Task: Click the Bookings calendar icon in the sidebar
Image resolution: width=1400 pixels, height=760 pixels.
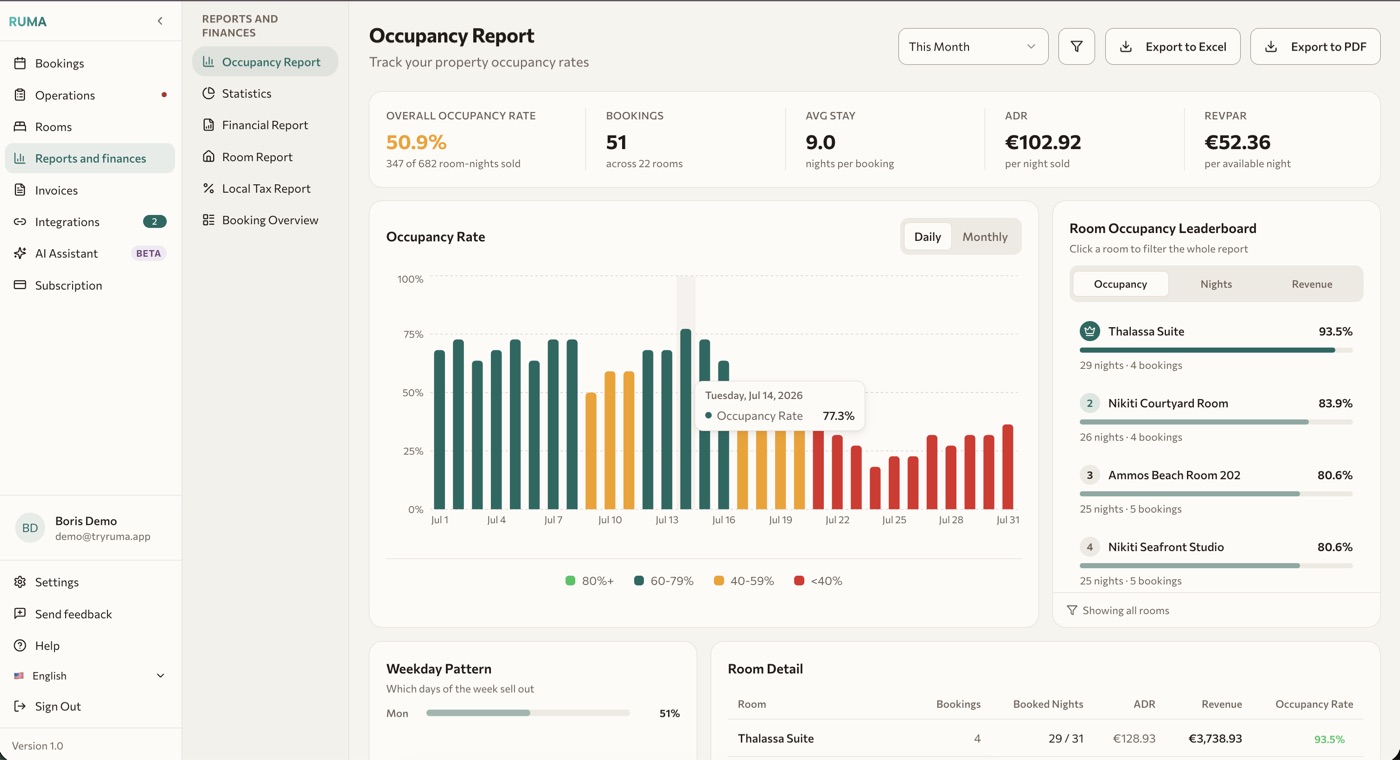Action: 20,63
